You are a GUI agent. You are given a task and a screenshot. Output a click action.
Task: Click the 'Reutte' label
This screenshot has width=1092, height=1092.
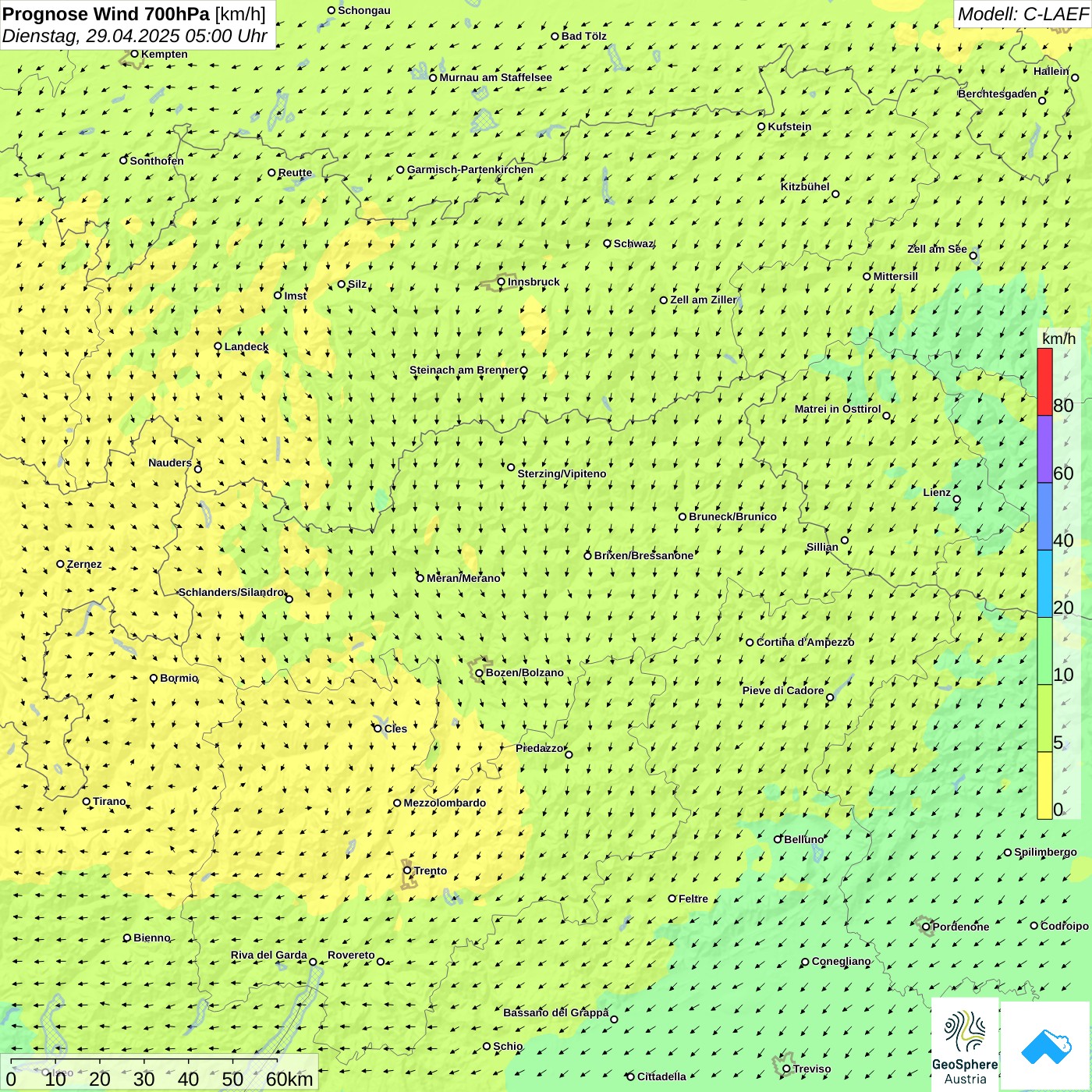point(295,173)
